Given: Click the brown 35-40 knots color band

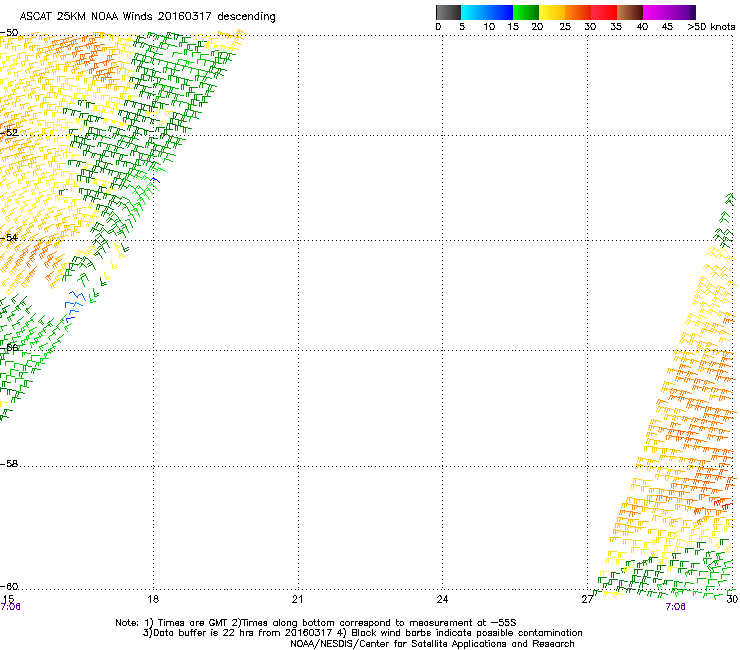Looking at the screenshot, I should point(630,12).
